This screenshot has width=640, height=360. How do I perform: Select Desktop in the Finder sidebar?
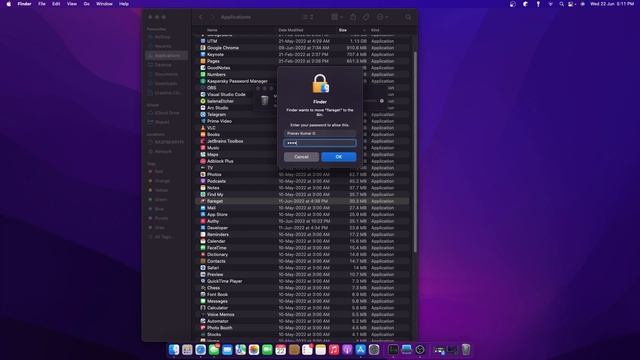click(x=167, y=65)
